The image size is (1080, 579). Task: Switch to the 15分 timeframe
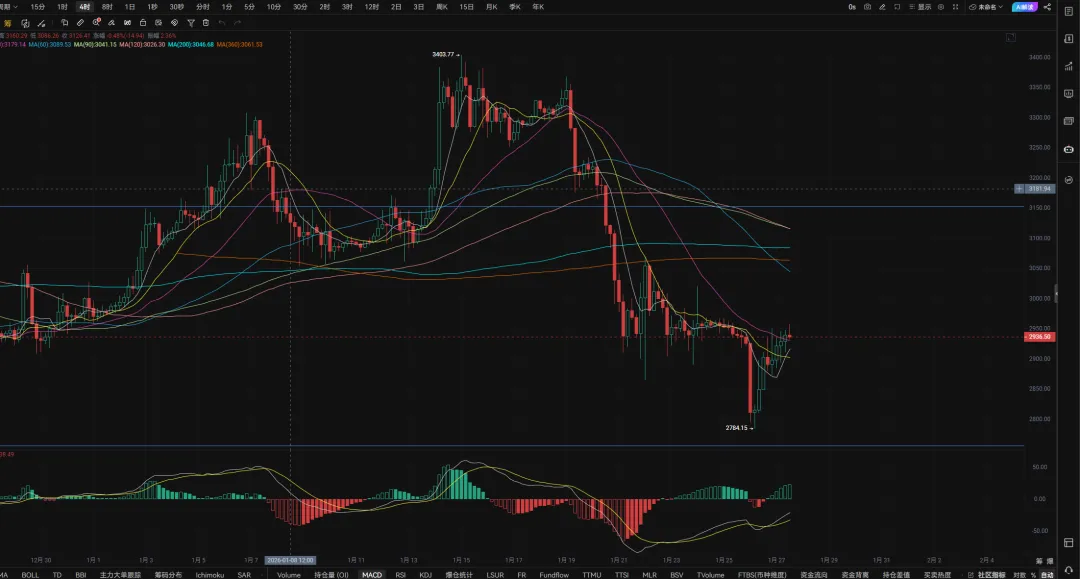point(38,7)
